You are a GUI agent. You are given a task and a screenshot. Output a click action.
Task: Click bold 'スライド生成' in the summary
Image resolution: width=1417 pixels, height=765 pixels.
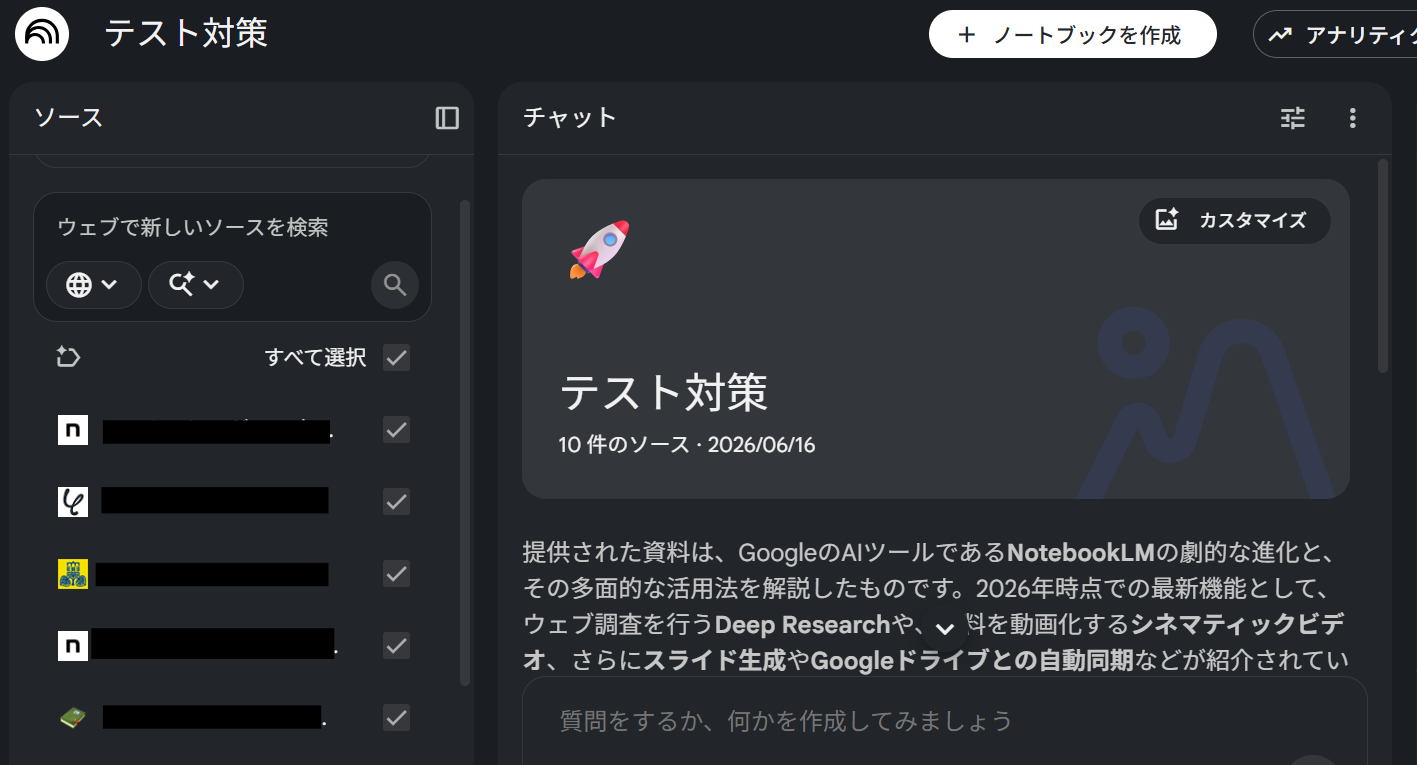(x=715, y=661)
